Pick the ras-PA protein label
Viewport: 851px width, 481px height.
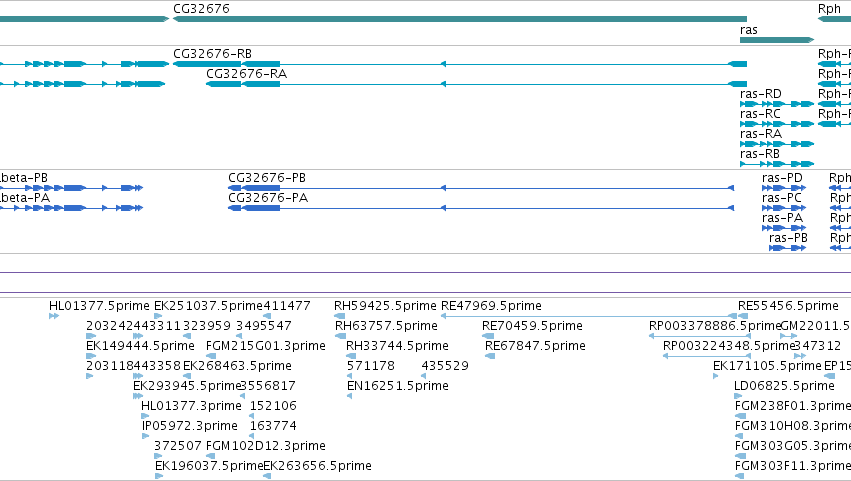click(782, 218)
